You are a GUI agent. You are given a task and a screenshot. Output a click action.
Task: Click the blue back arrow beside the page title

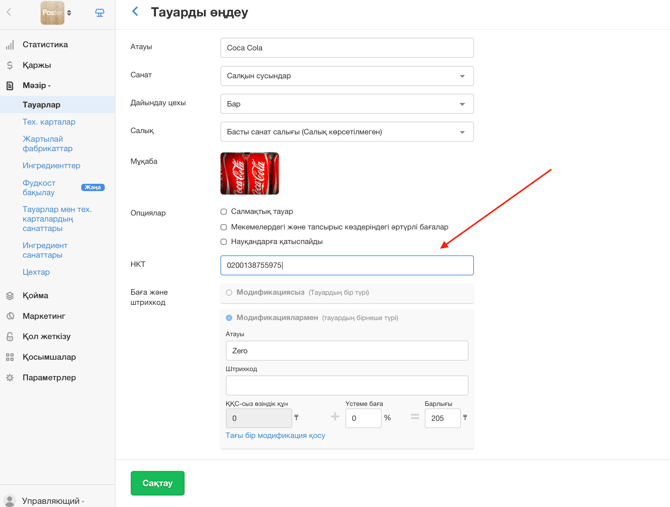coord(135,12)
